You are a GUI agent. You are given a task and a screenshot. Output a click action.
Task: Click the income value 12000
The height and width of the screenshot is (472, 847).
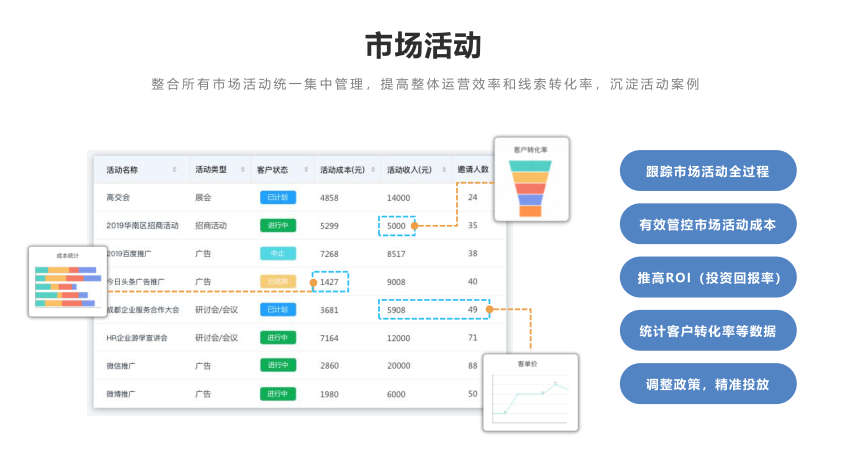[399, 338]
